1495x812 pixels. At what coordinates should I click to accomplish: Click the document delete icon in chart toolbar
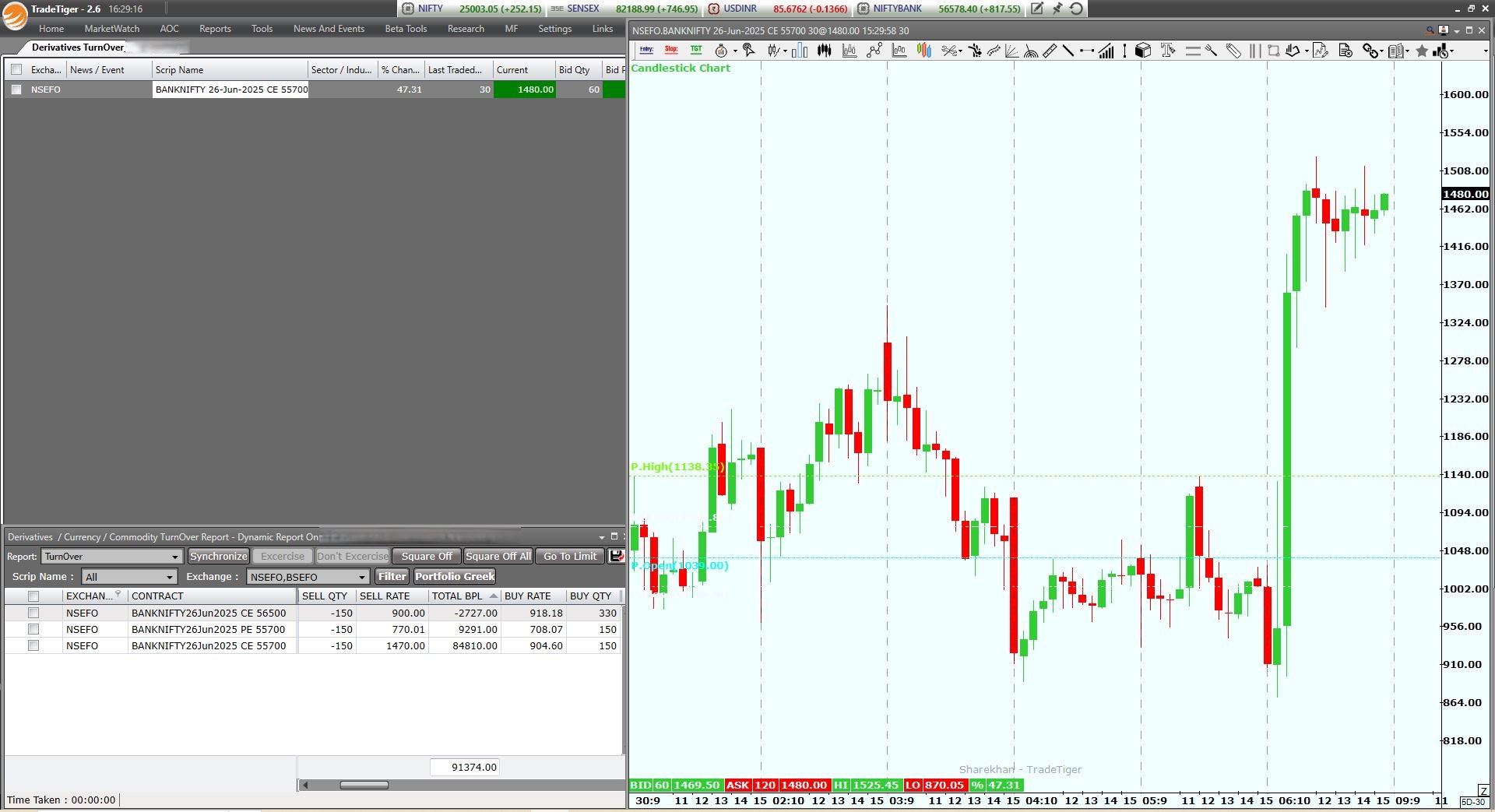1345,51
